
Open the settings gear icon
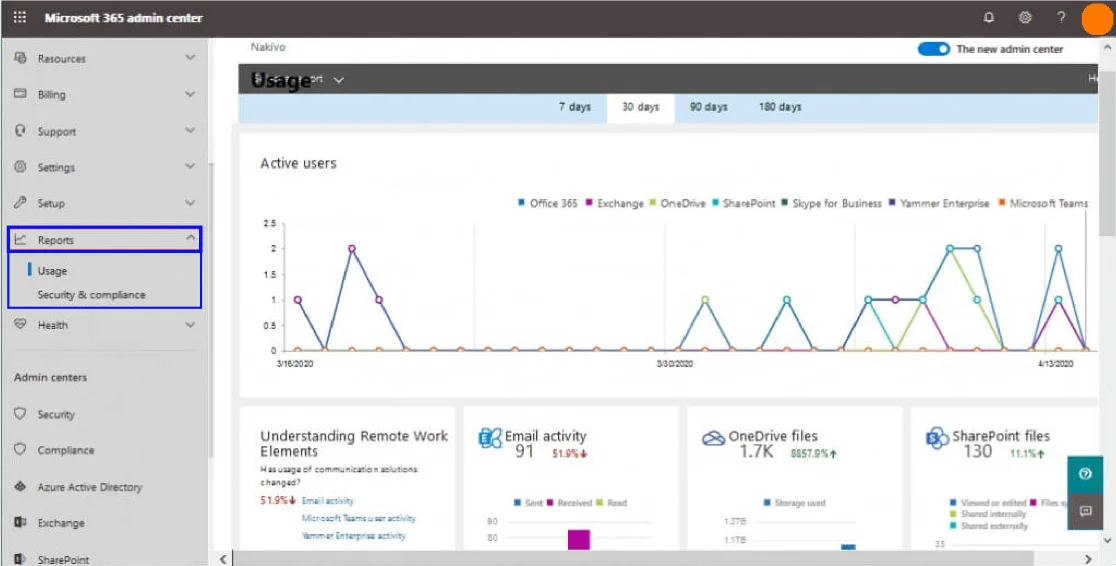pos(1025,18)
